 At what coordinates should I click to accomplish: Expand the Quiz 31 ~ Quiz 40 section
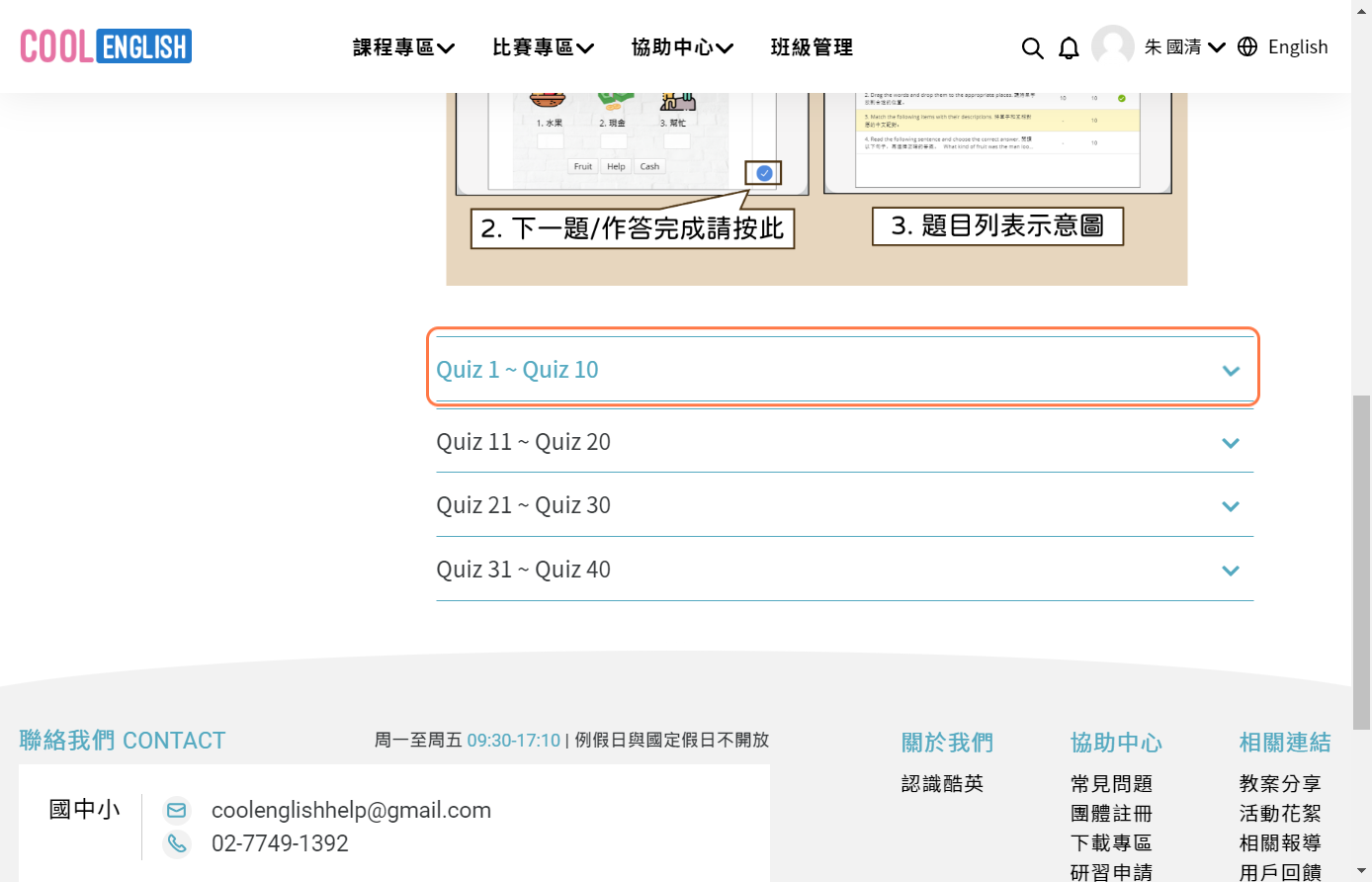(x=844, y=570)
